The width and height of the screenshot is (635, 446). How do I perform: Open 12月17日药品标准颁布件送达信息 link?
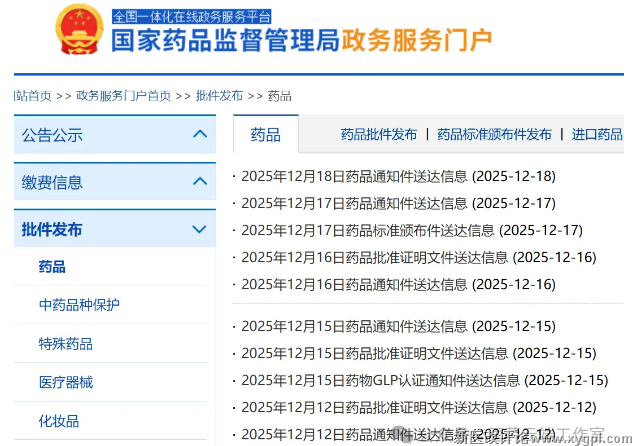[367, 230]
